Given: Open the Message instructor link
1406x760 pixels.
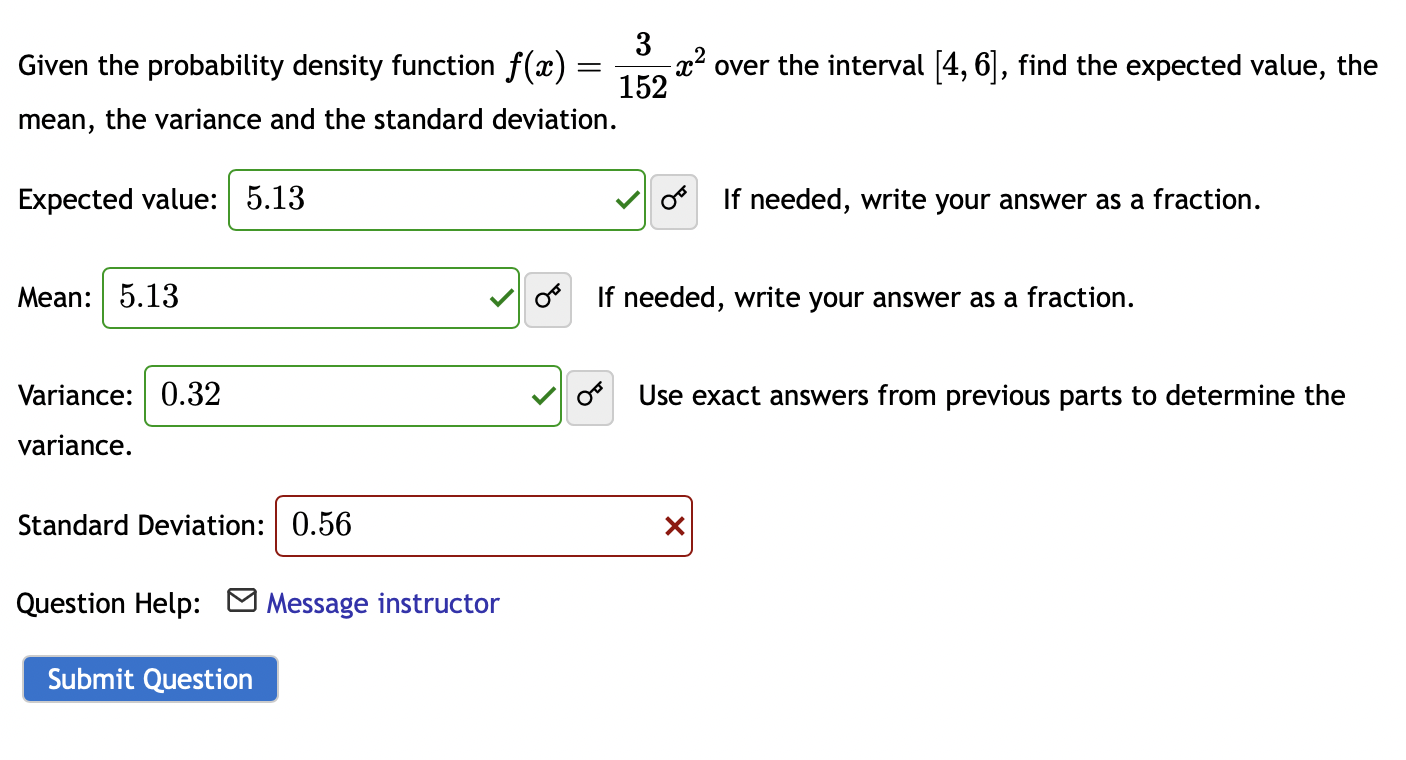Looking at the screenshot, I should point(382,603).
